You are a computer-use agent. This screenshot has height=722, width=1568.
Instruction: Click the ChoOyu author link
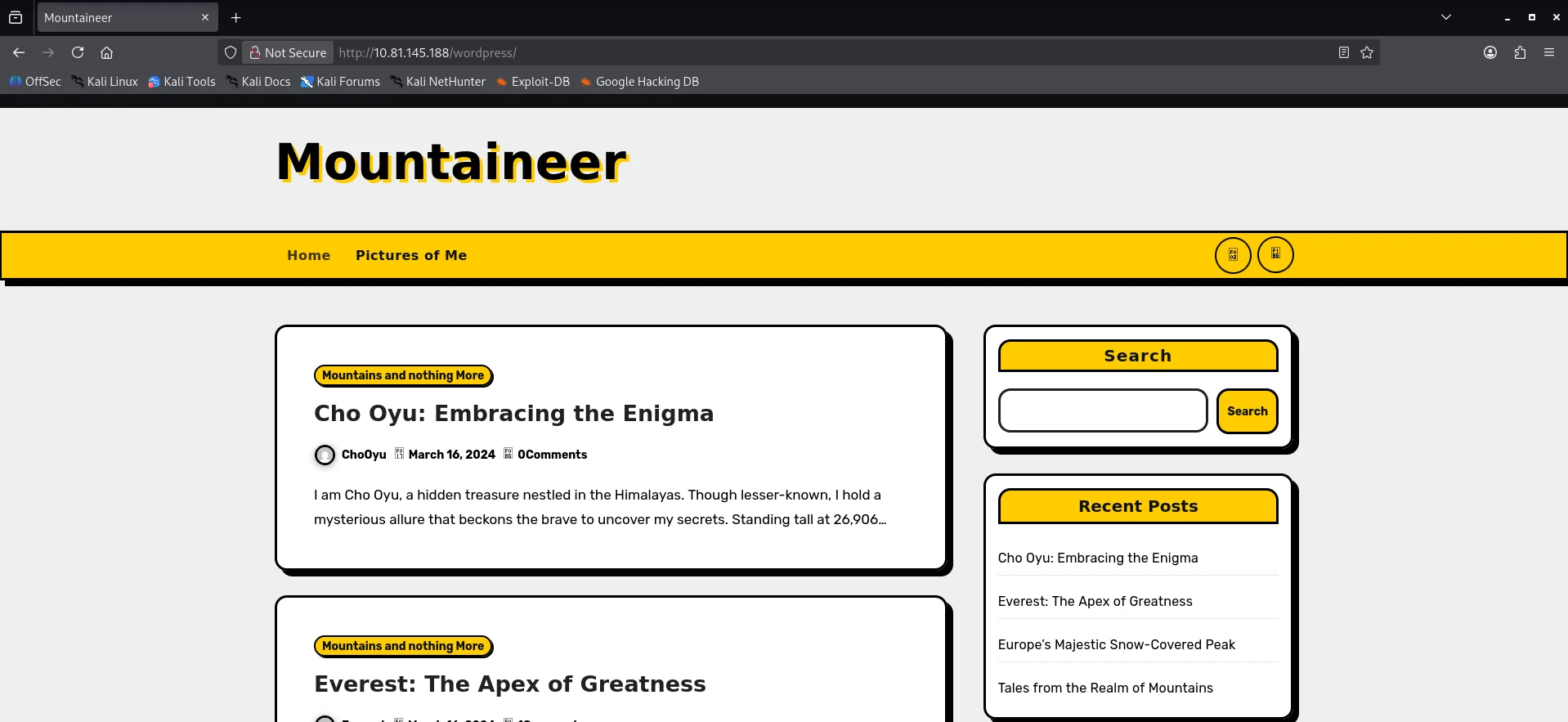pyautogui.click(x=364, y=455)
